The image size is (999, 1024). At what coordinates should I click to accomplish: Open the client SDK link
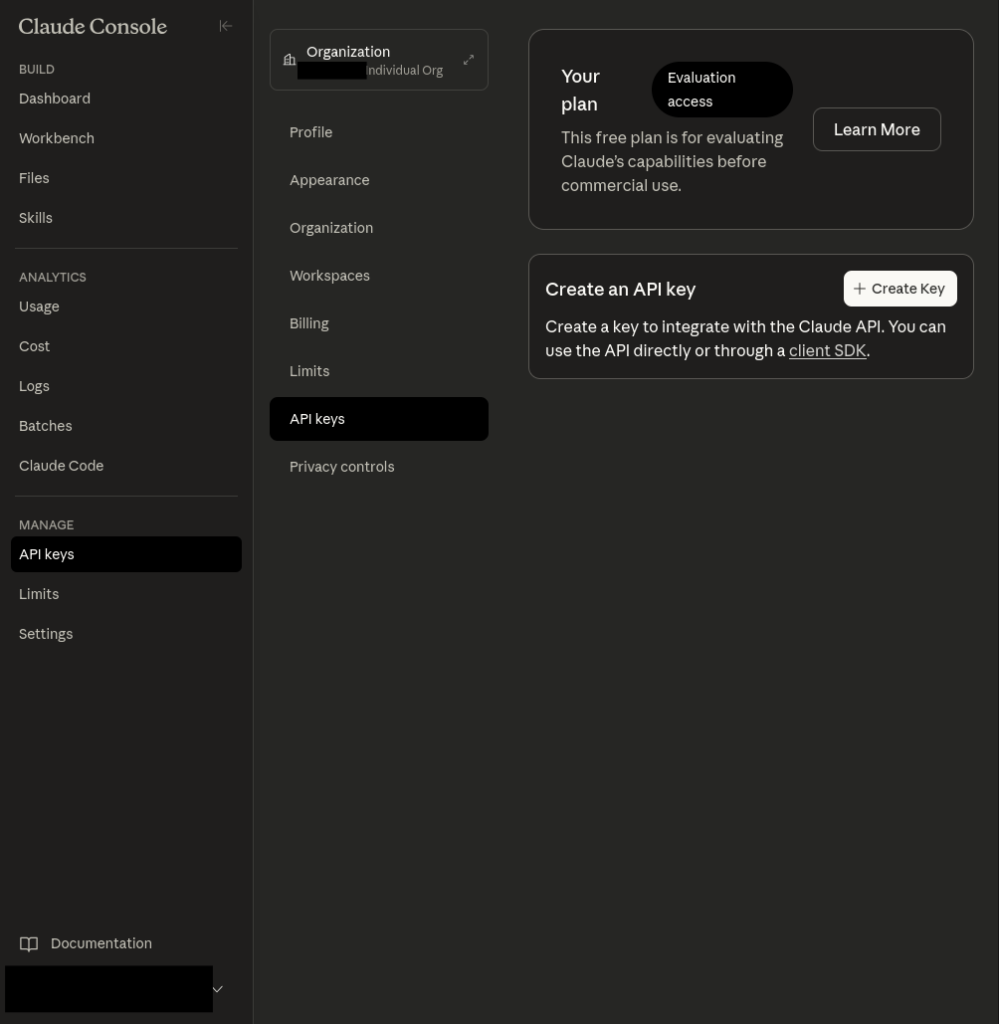827,351
